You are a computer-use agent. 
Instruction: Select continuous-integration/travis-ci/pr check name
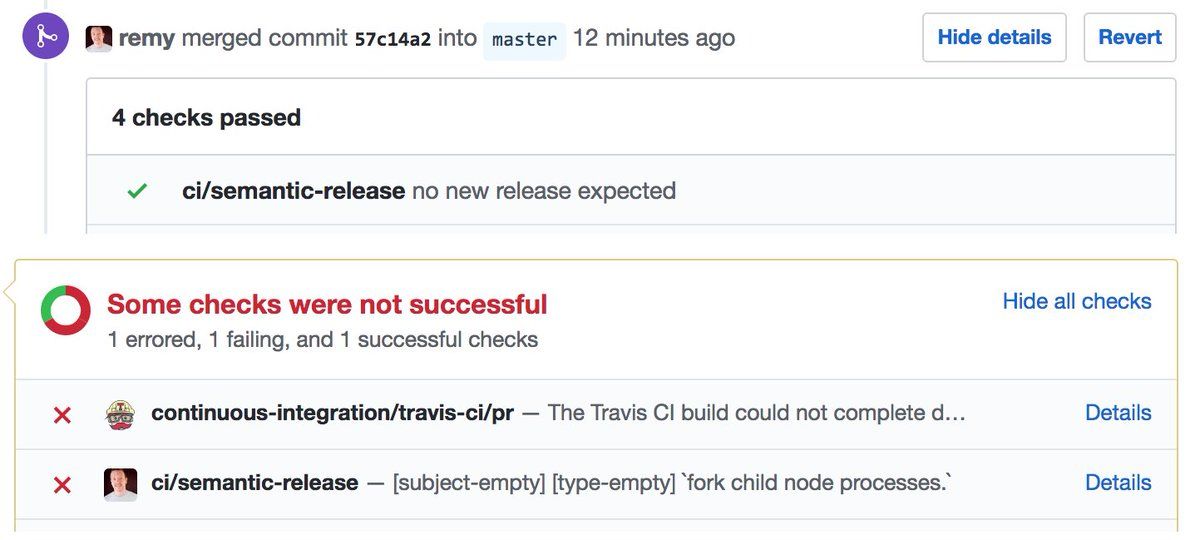tap(333, 413)
